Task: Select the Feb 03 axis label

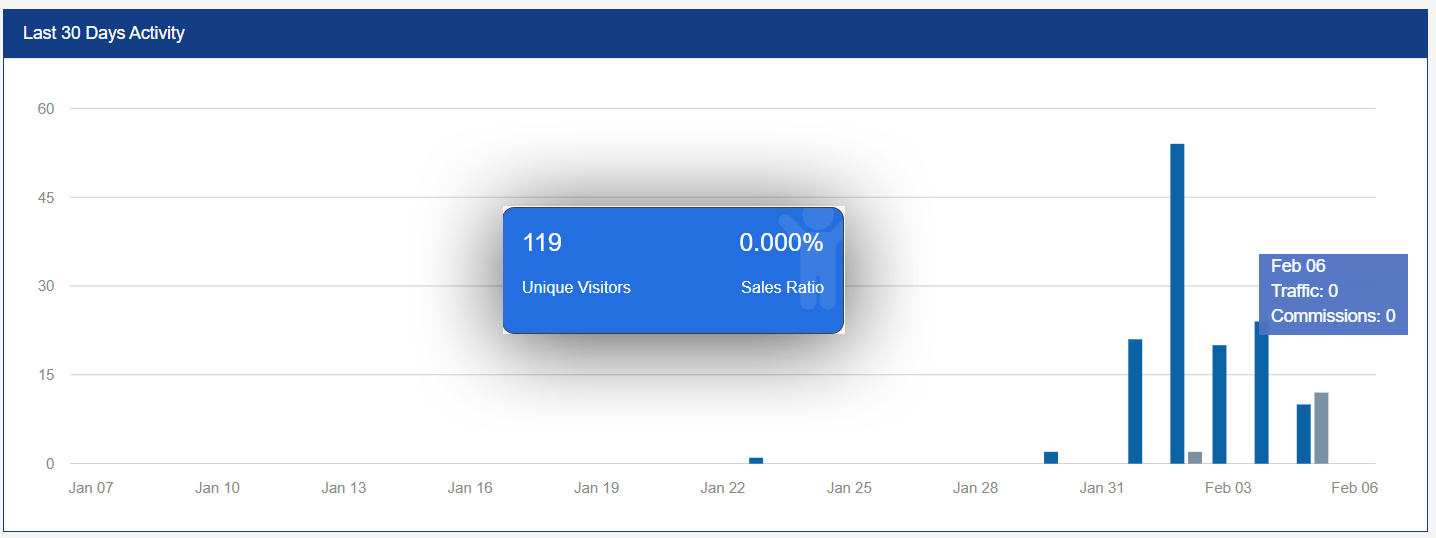Action: 1228,488
